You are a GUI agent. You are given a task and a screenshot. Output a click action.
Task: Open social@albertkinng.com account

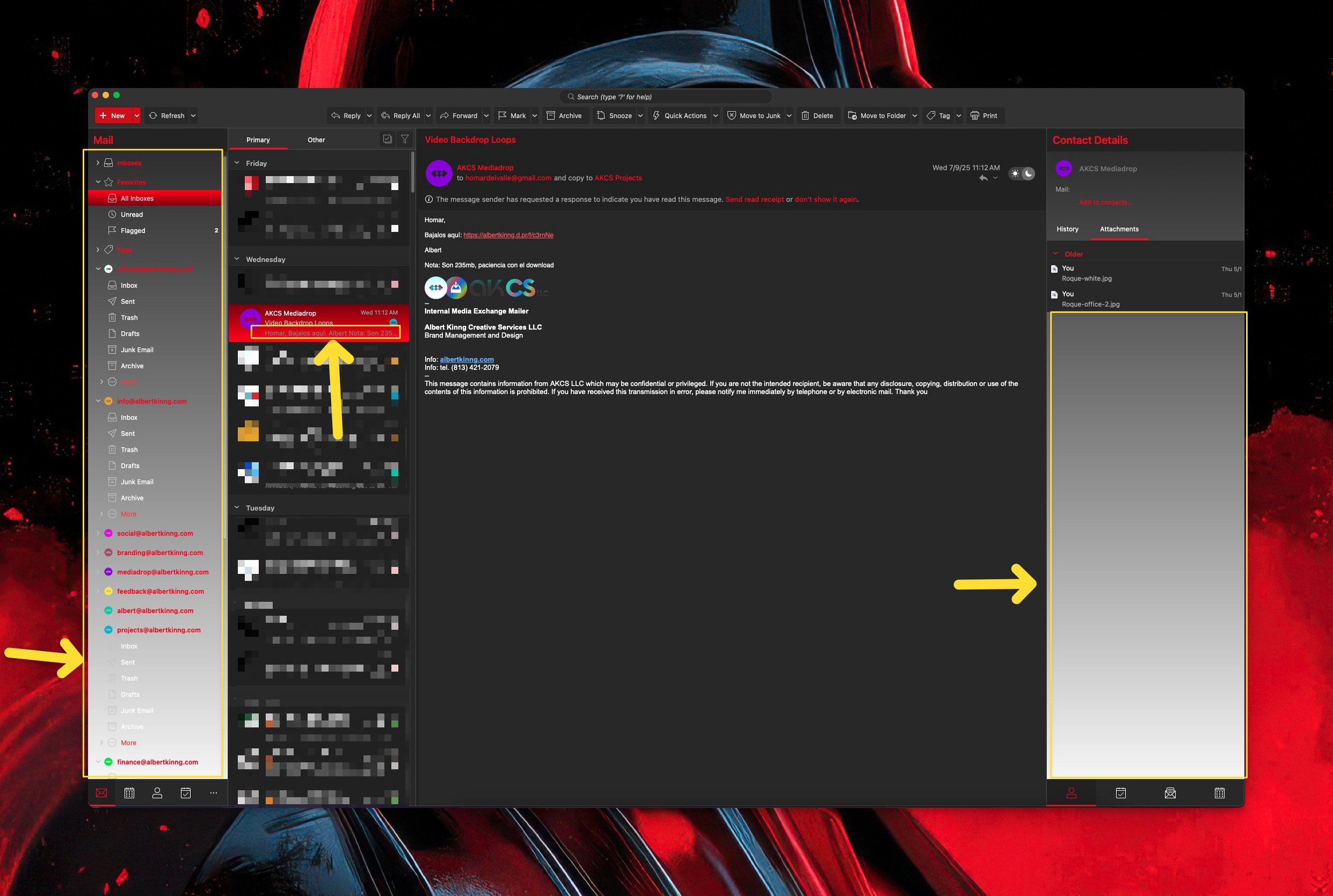point(155,533)
